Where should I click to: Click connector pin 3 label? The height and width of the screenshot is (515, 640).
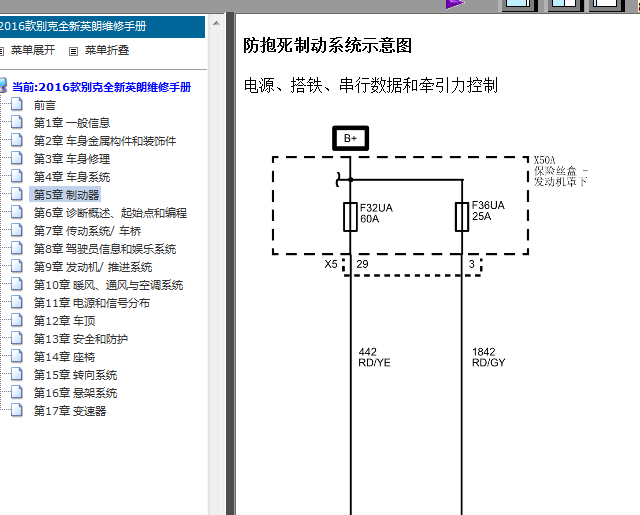click(x=471, y=264)
